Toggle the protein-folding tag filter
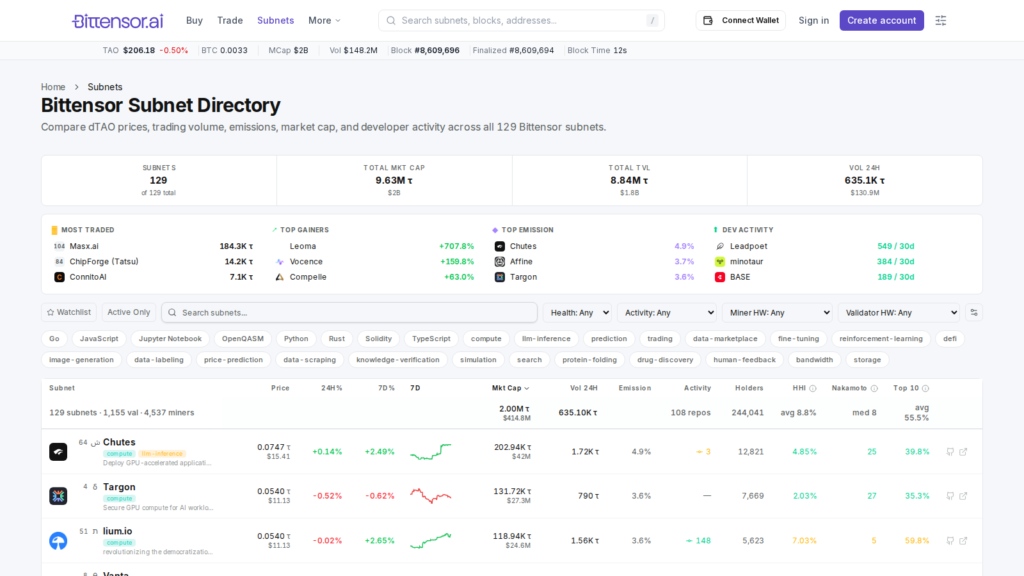Image resolution: width=1024 pixels, height=576 pixels. (x=589, y=359)
